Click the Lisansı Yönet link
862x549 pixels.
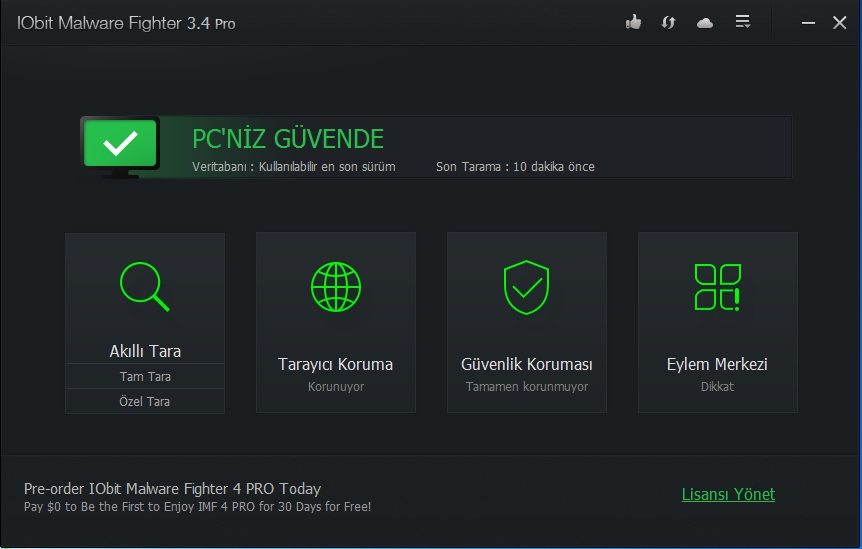pos(728,494)
